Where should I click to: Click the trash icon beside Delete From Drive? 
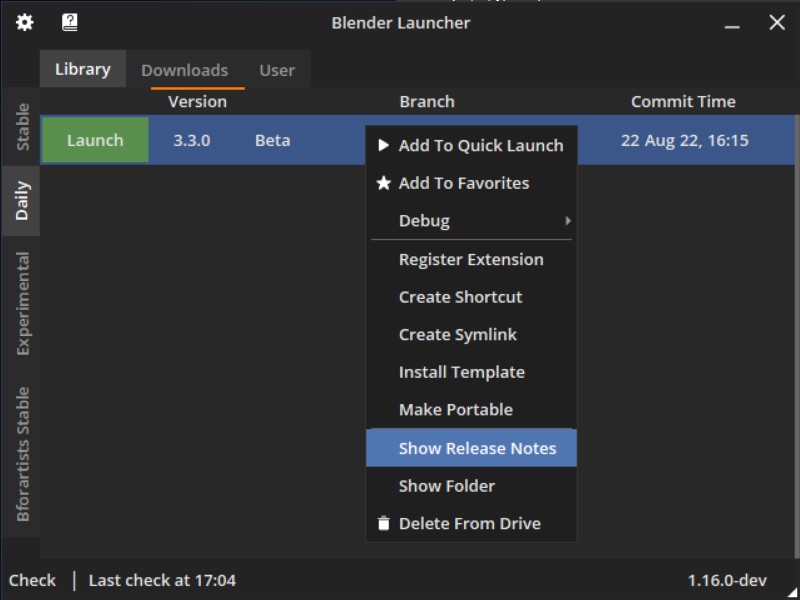[x=384, y=523]
